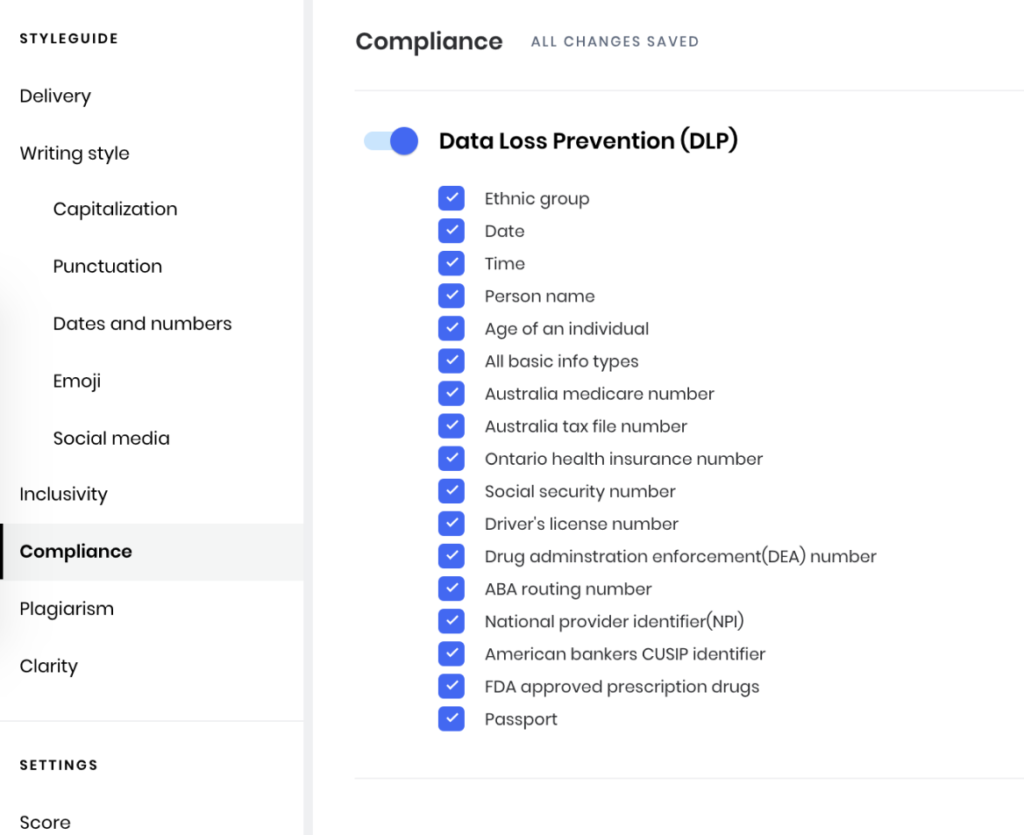Uncheck the Passport checkbox
Image resolution: width=1024 pixels, height=835 pixels.
click(x=451, y=719)
